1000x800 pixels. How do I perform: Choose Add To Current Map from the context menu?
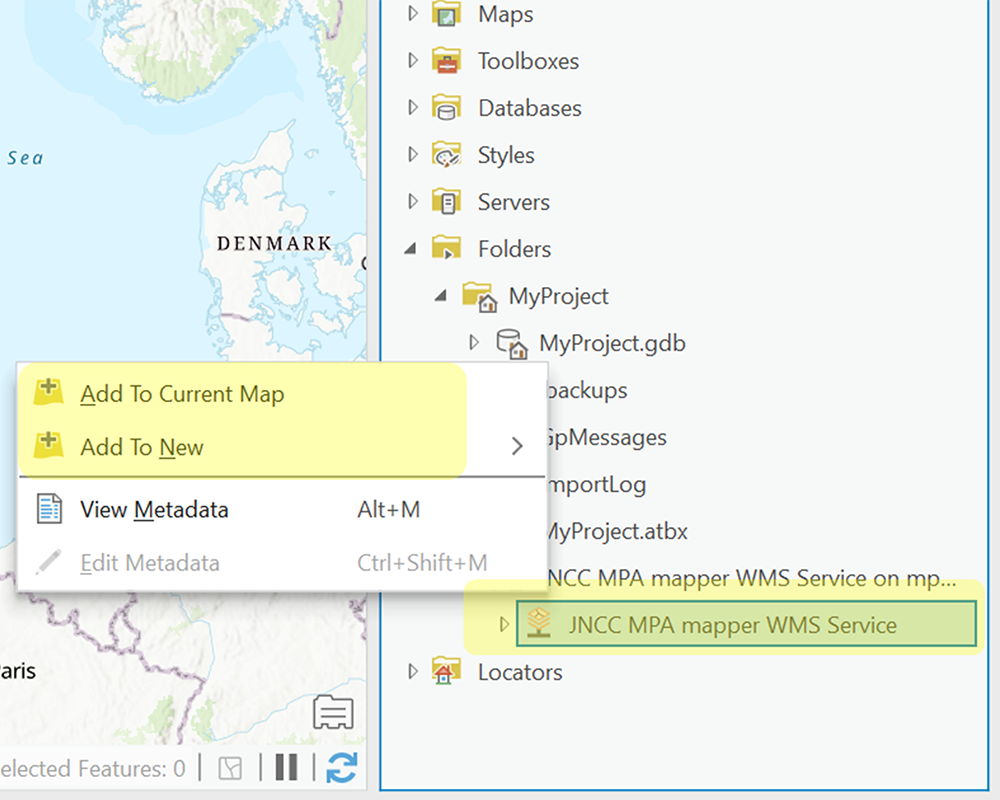click(x=182, y=394)
